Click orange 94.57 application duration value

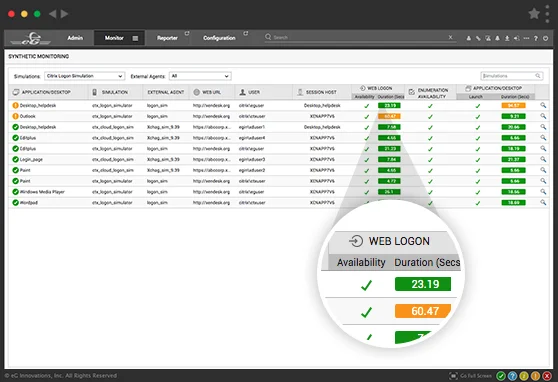(513, 105)
